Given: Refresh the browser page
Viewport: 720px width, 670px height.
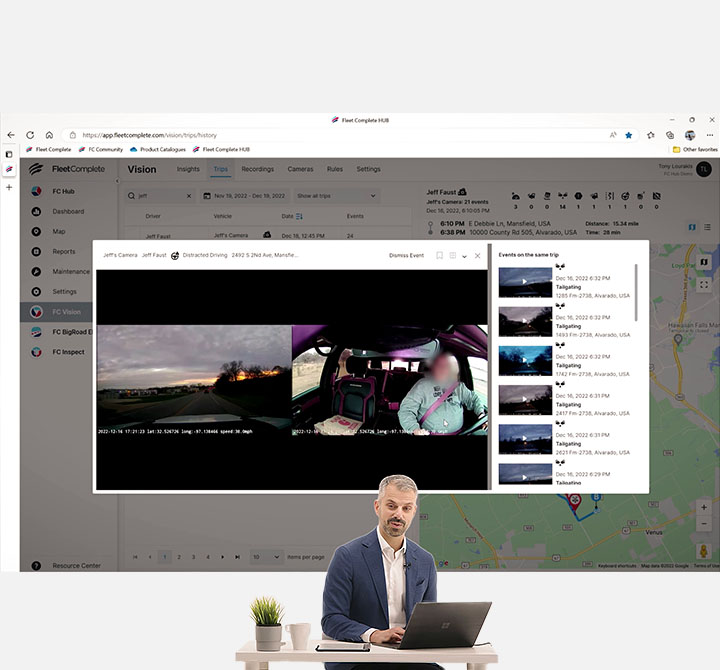Looking at the screenshot, I should pos(30,135).
